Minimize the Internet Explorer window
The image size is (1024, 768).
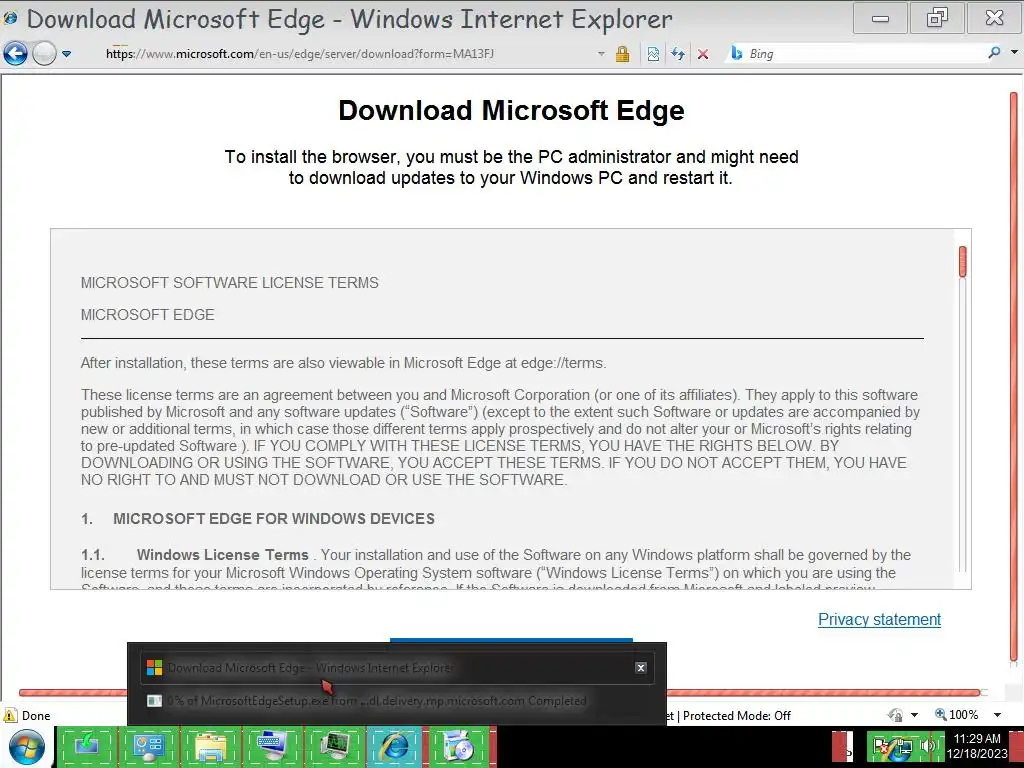coord(880,18)
